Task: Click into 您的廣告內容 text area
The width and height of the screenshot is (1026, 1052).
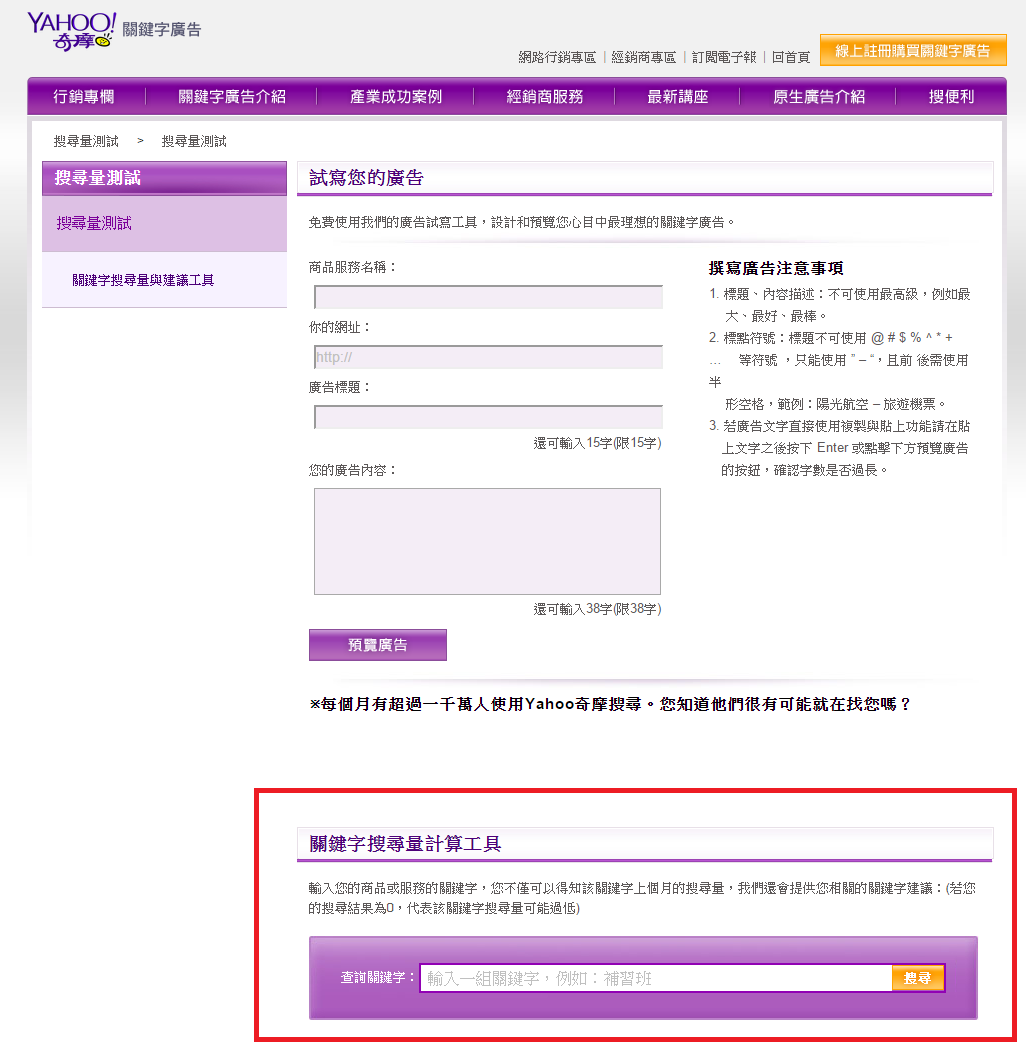Action: click(x=487, y=541)
